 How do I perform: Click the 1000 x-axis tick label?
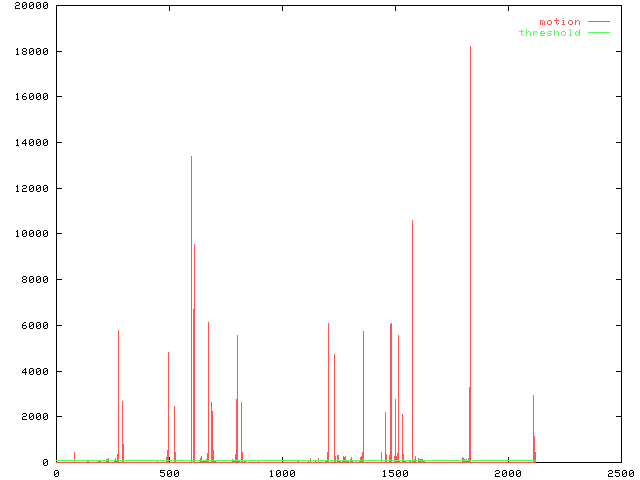[x=281, y=474]
